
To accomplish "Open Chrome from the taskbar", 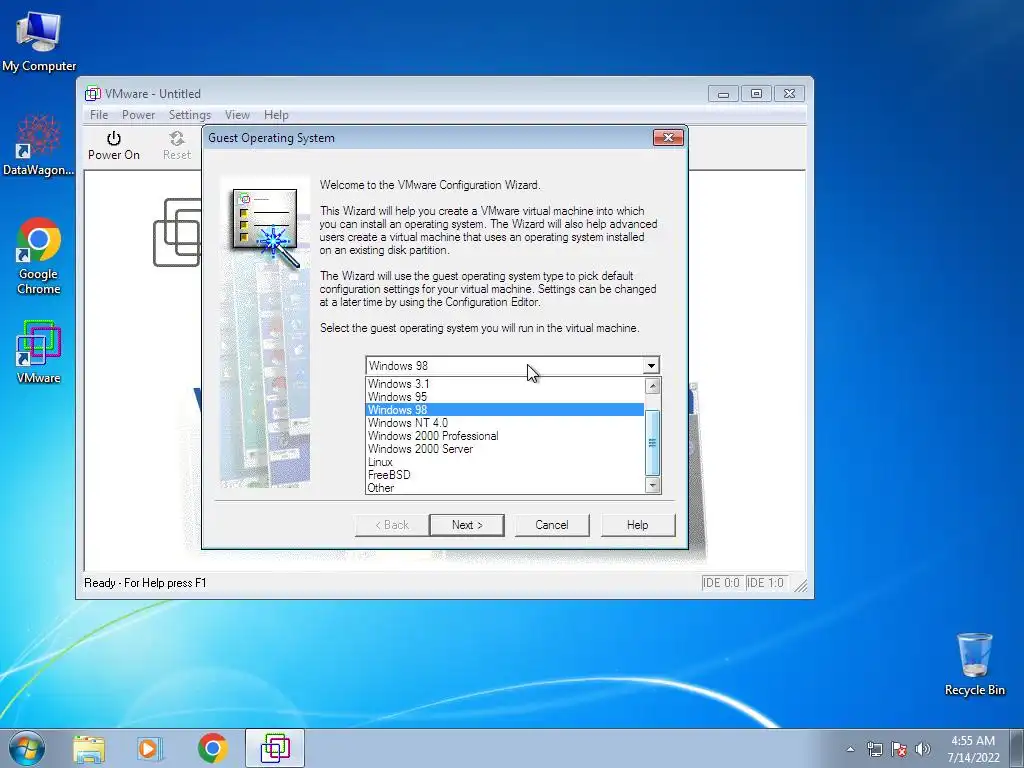I will pyautogui.click(x=212, y=748).
